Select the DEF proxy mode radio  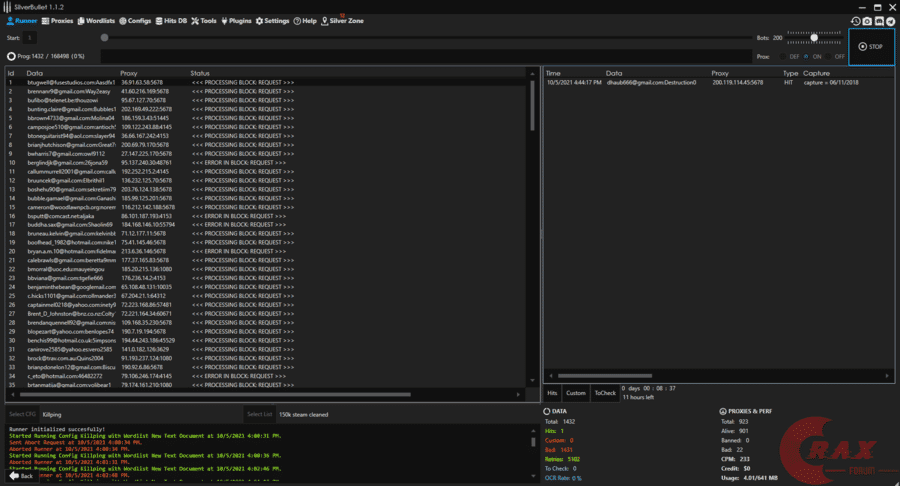tap(784, 57)
